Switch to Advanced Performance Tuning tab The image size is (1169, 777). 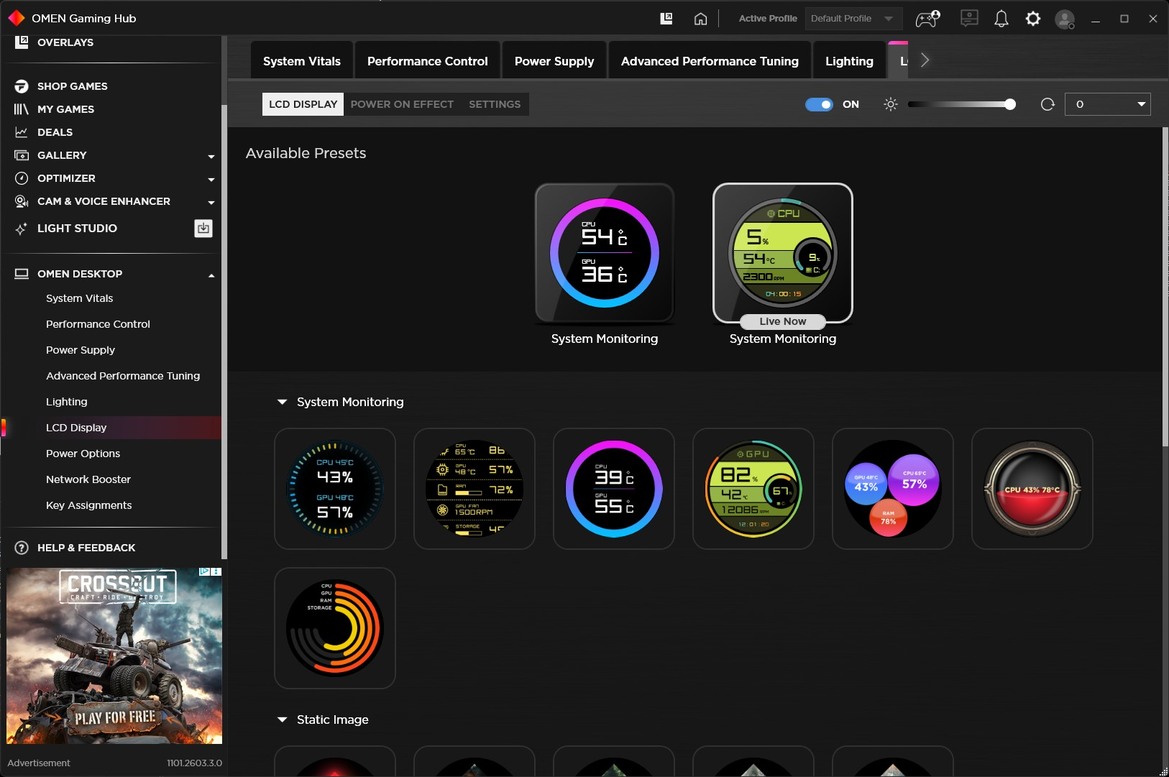[710, 61]
